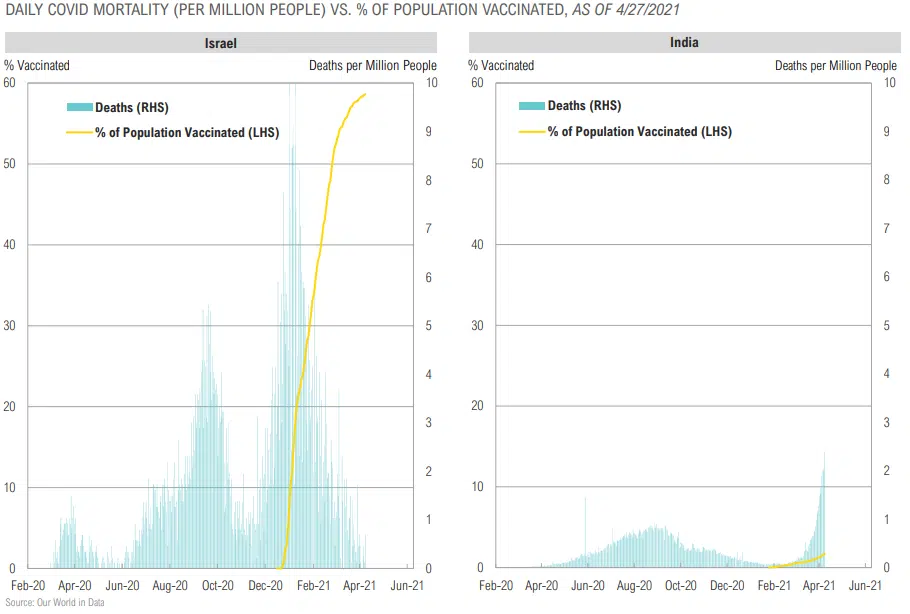Click 'Apr-21' on the India x-axis
The image size is (910, 614).
pyautogui.click(x=819, y=587)
